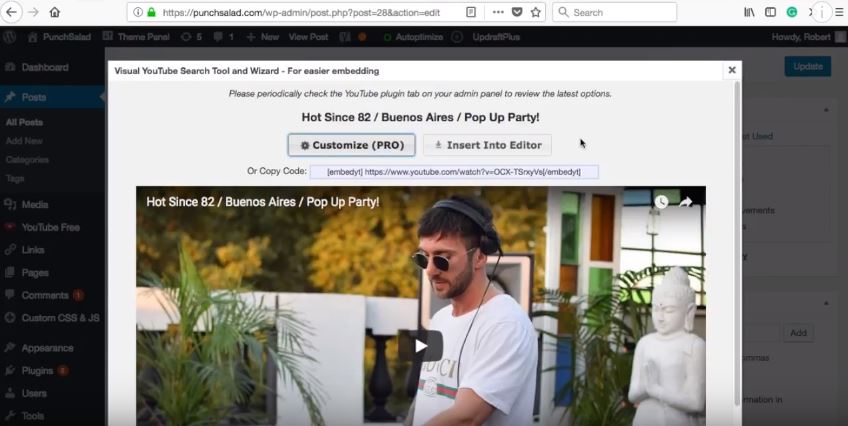Bookmark this page with star icon
The image size is (848, 426).
click(x=535, y=12)
